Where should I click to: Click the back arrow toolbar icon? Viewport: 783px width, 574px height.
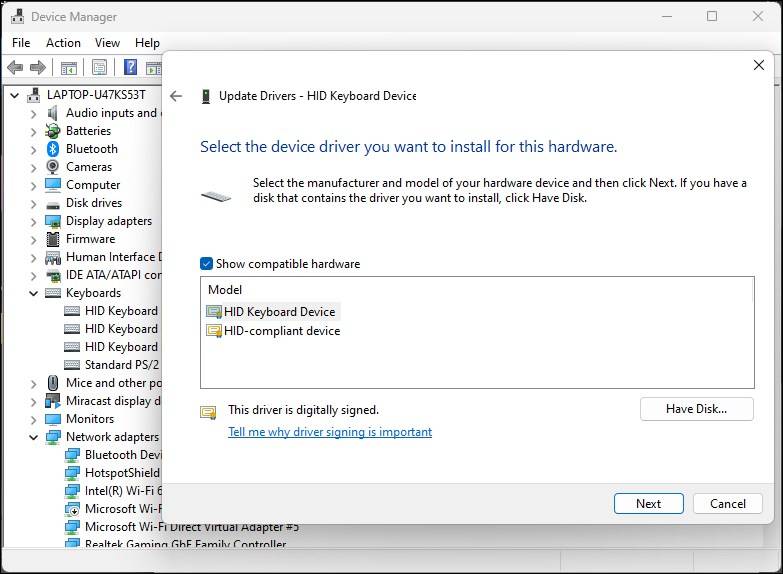15,67
